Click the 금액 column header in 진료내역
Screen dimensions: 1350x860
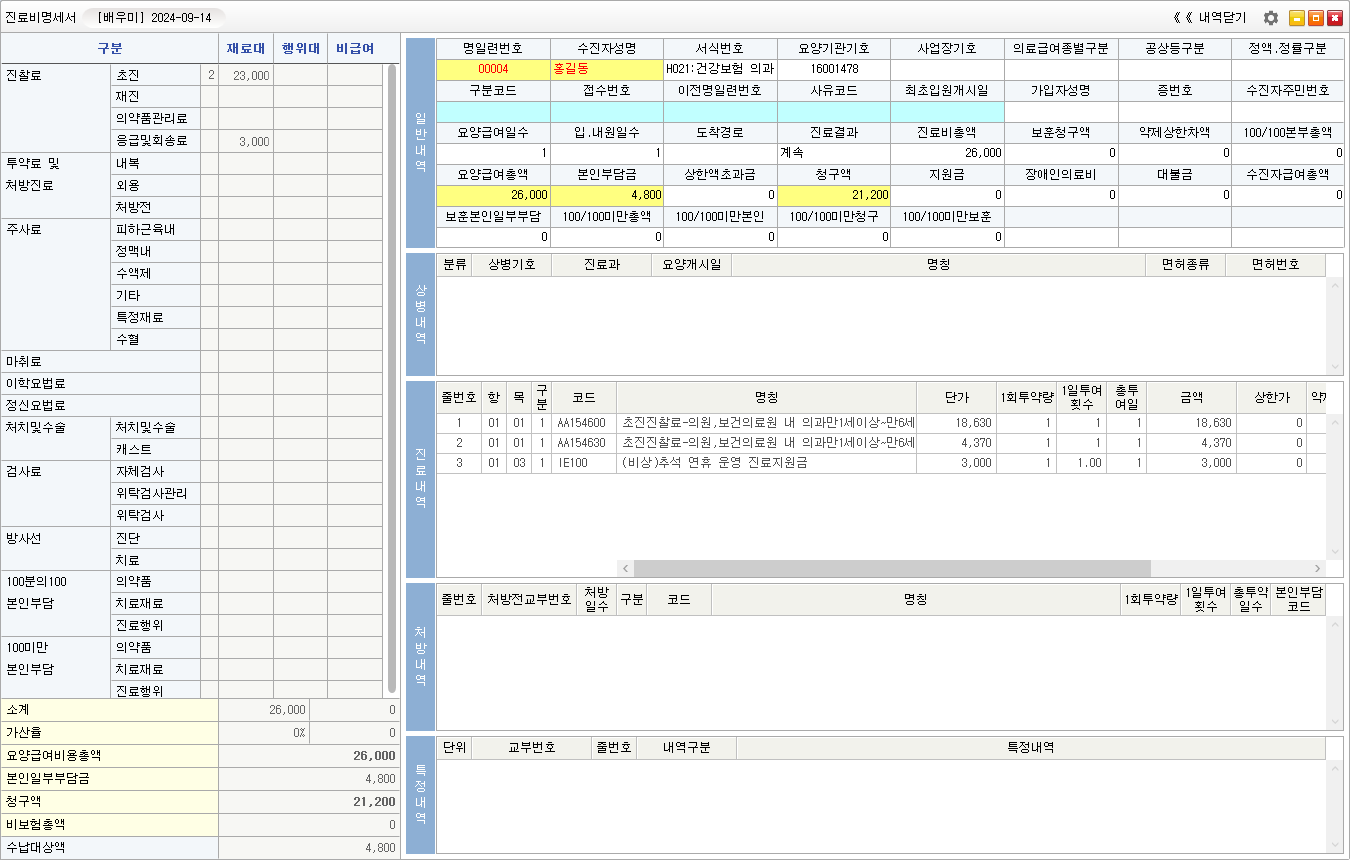[1190, 397]
